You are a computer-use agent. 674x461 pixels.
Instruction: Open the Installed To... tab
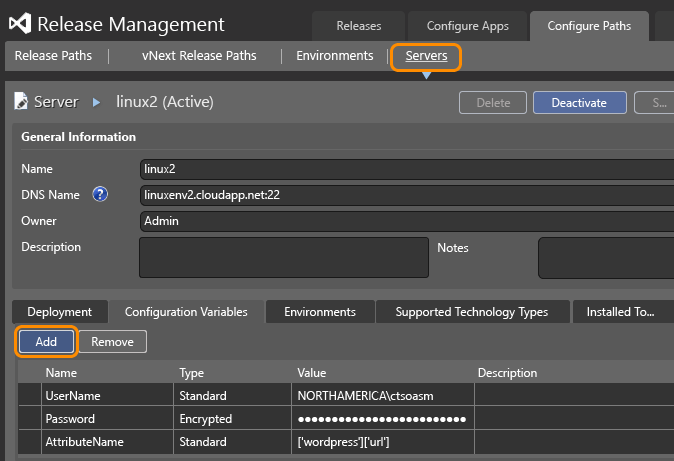pyautogui.click(x=621, y=312)
